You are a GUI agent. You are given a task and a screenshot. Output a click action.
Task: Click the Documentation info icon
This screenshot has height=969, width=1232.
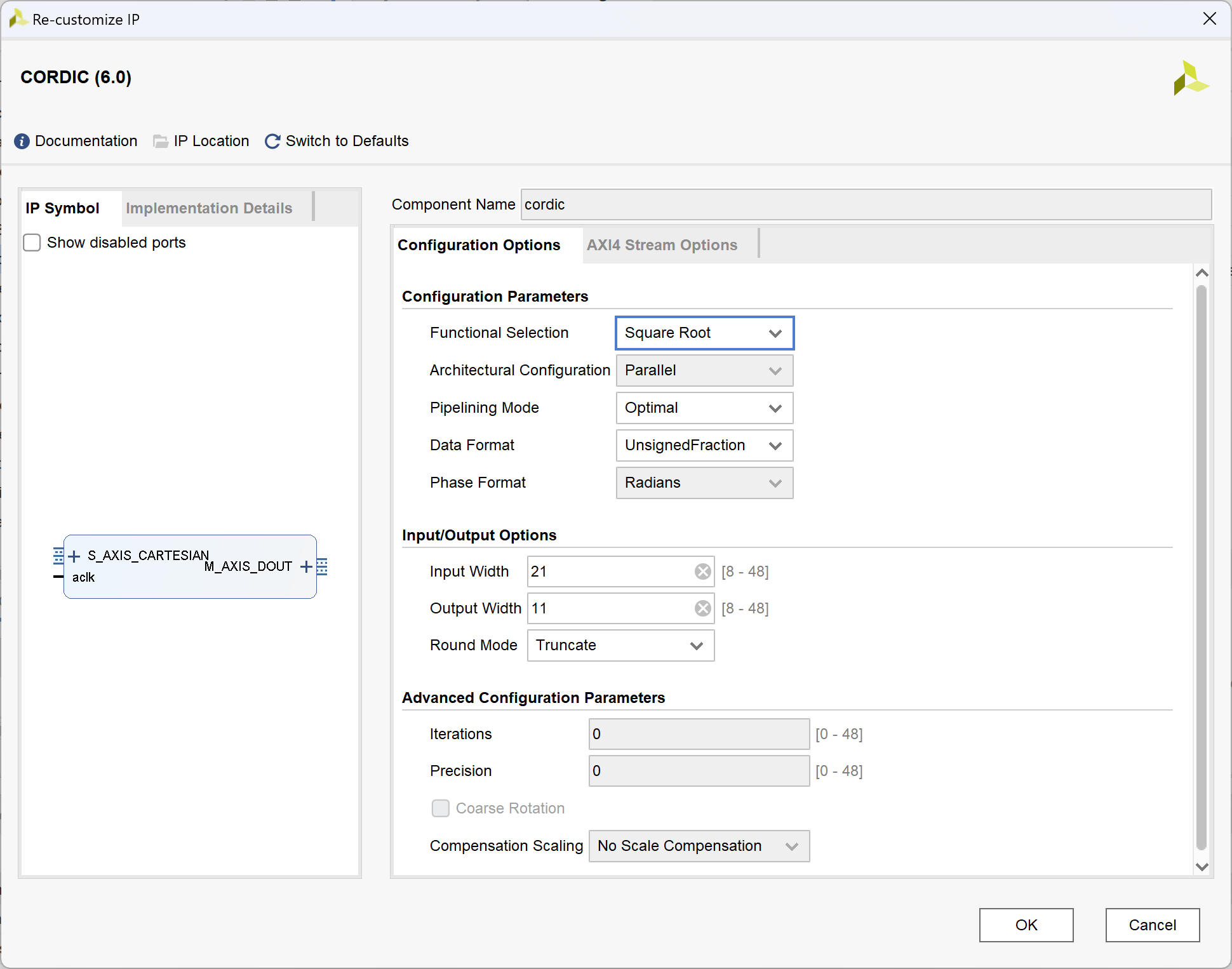22,141
